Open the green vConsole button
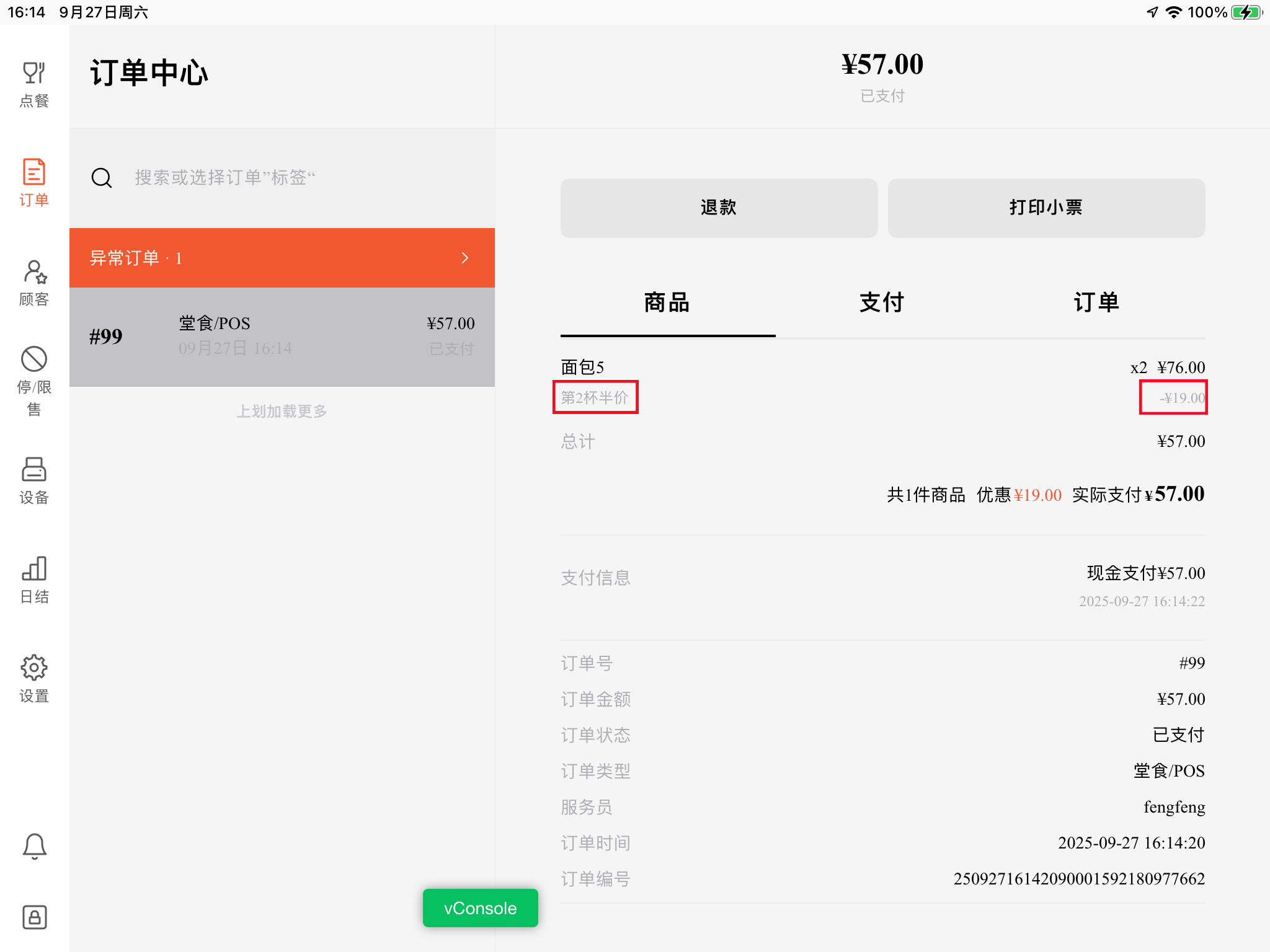Screen dimensions: 1270x952 point(480,908)
